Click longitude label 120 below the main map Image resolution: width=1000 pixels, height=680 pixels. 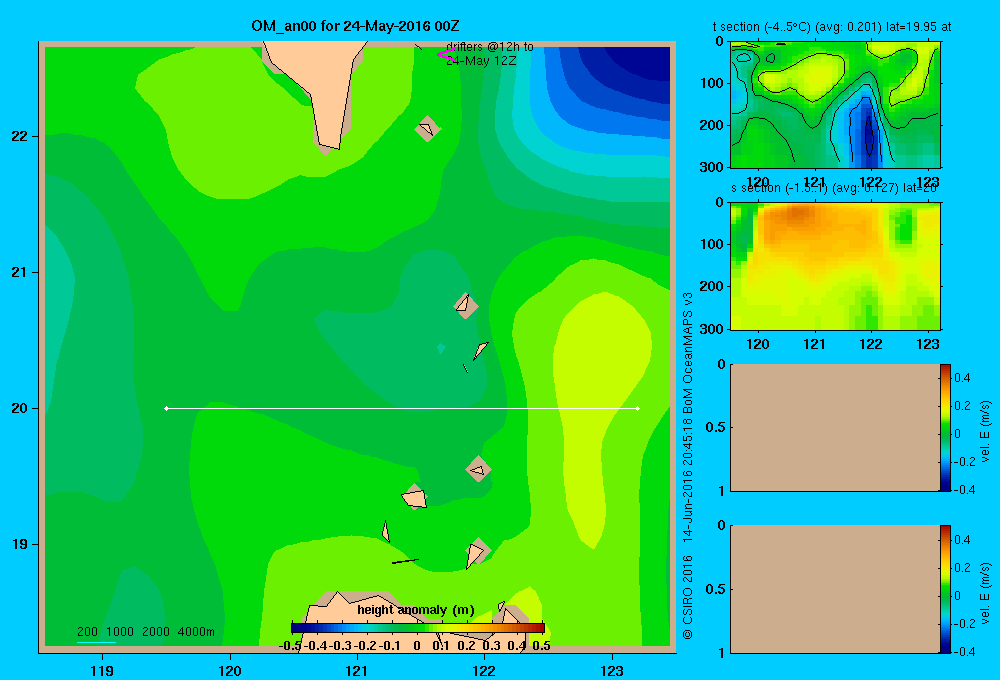click(x=230, y=670)
